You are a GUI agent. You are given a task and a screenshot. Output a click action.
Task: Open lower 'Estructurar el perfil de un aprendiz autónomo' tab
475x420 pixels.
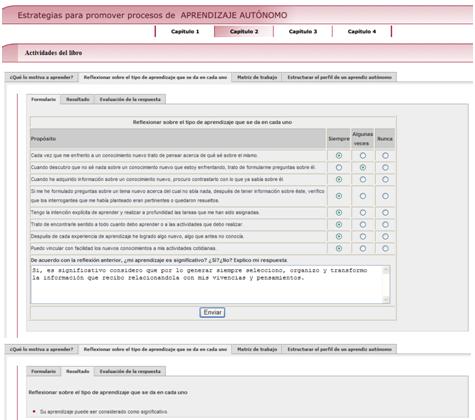[339, 349]
